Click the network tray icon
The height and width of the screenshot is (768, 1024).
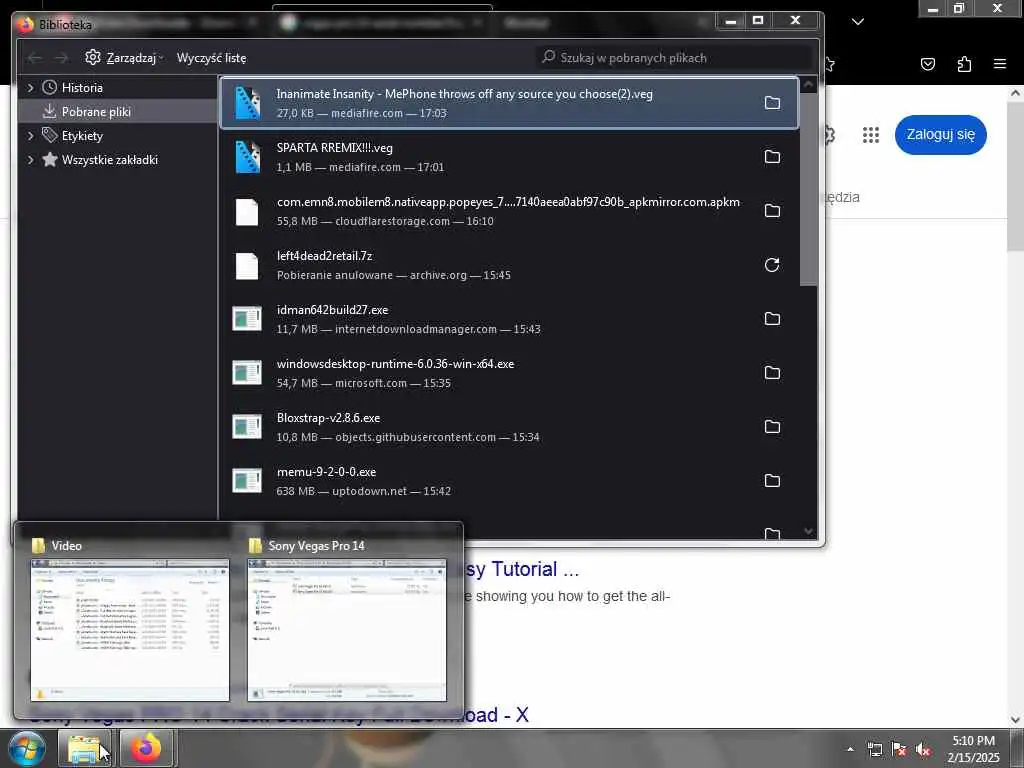pyautogui.click(x=874, y=750)
